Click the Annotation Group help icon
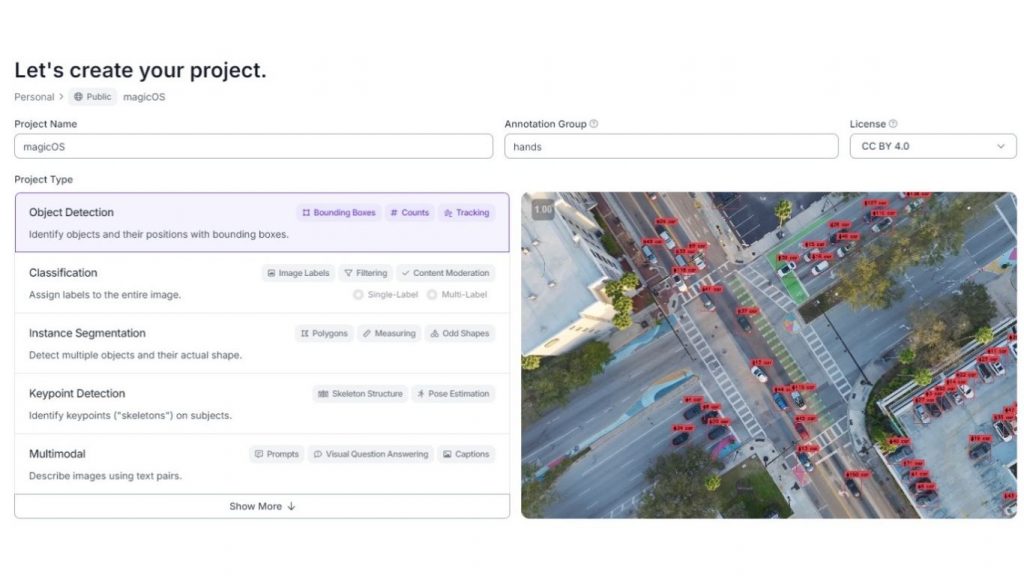 tap(594, 124)
